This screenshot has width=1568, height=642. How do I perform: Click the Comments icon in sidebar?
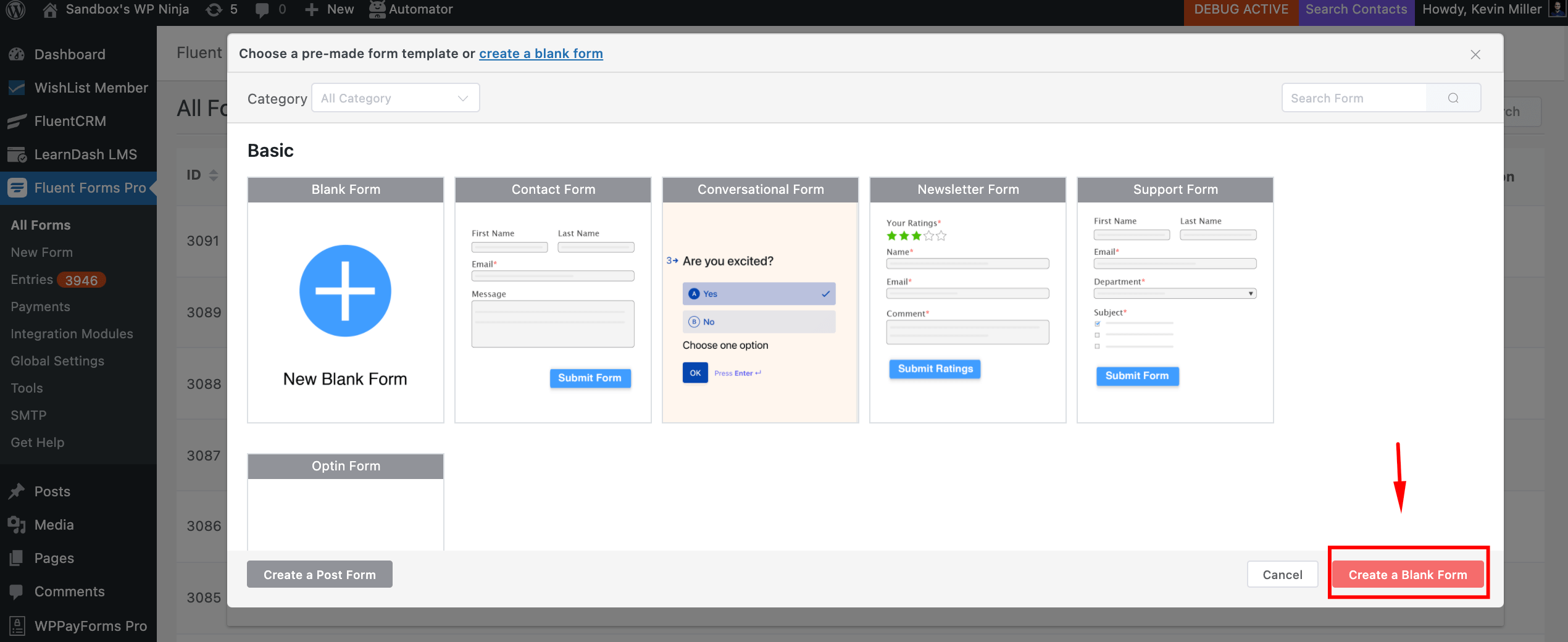(x=17, y=591)
